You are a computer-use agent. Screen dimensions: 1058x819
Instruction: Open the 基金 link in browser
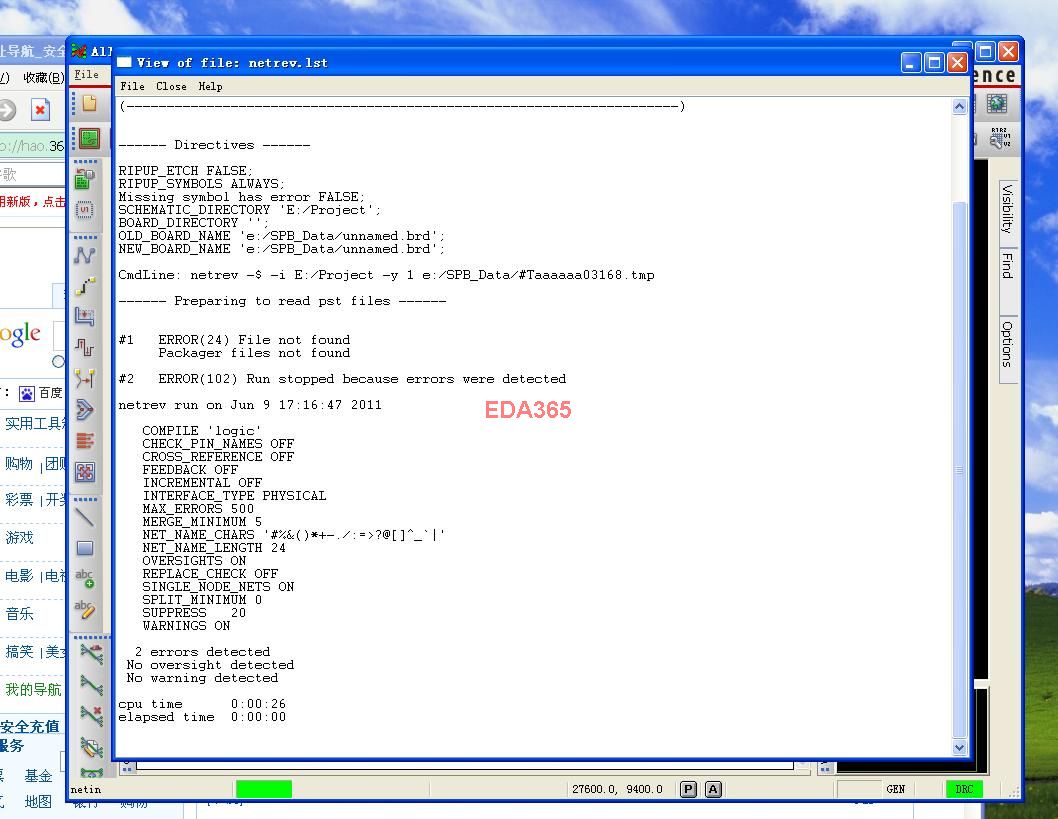pyautogui.click(x=38, y=776)
